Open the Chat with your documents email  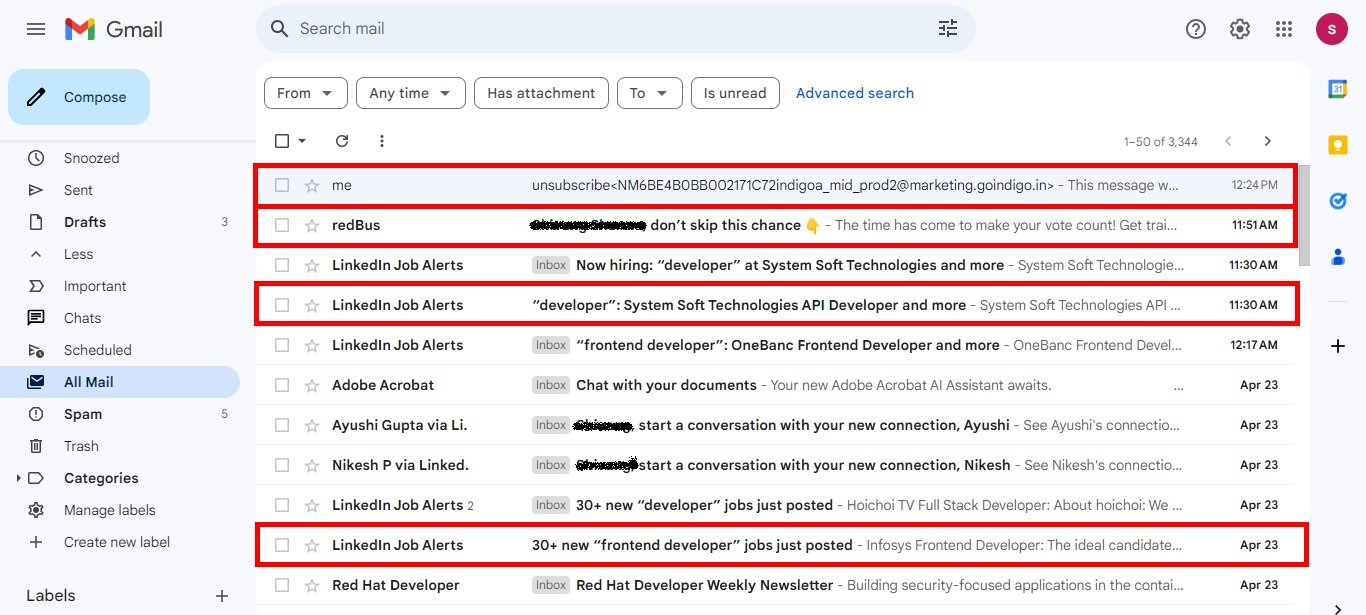click(774, 385)
